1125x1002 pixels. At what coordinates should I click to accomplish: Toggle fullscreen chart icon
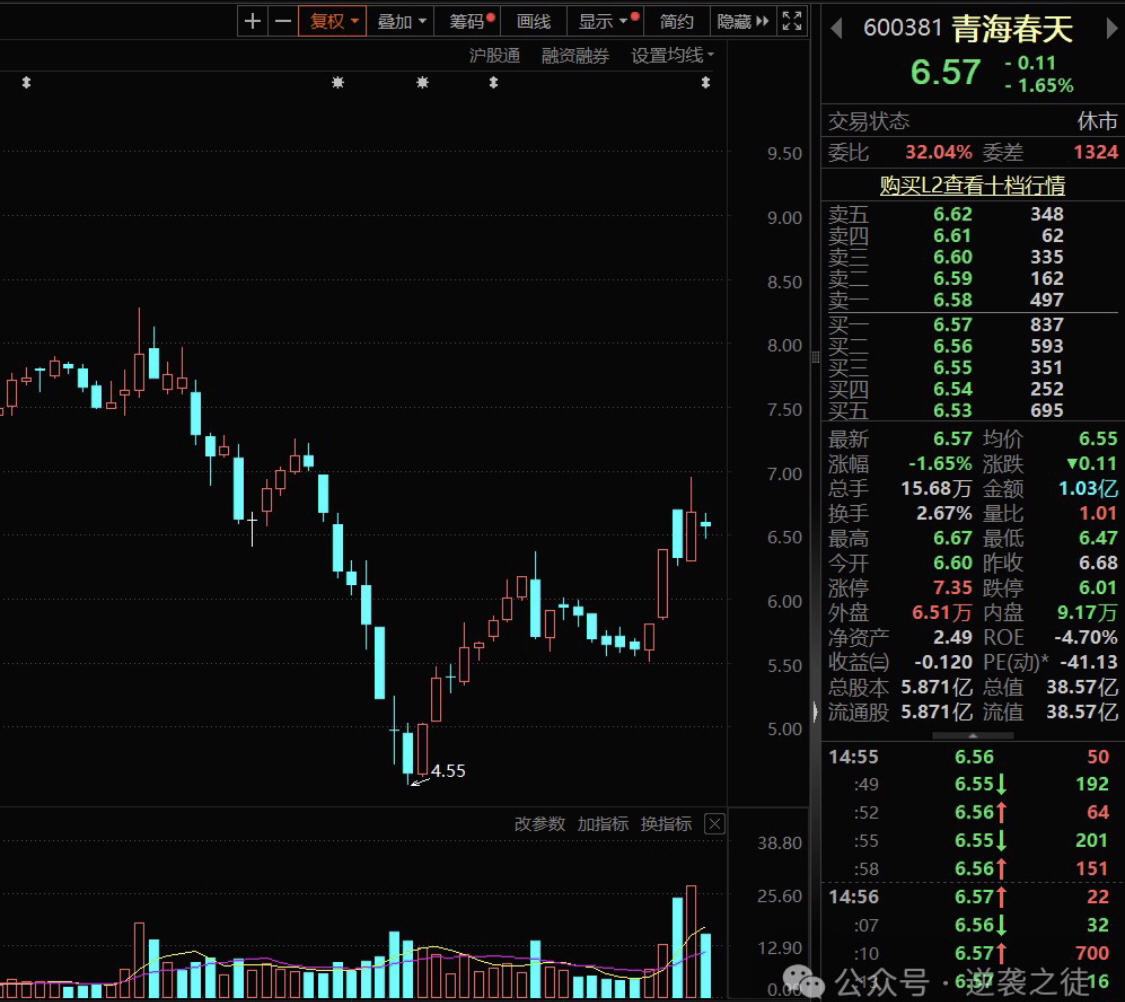pyautogui.click(x=792, y=22)
